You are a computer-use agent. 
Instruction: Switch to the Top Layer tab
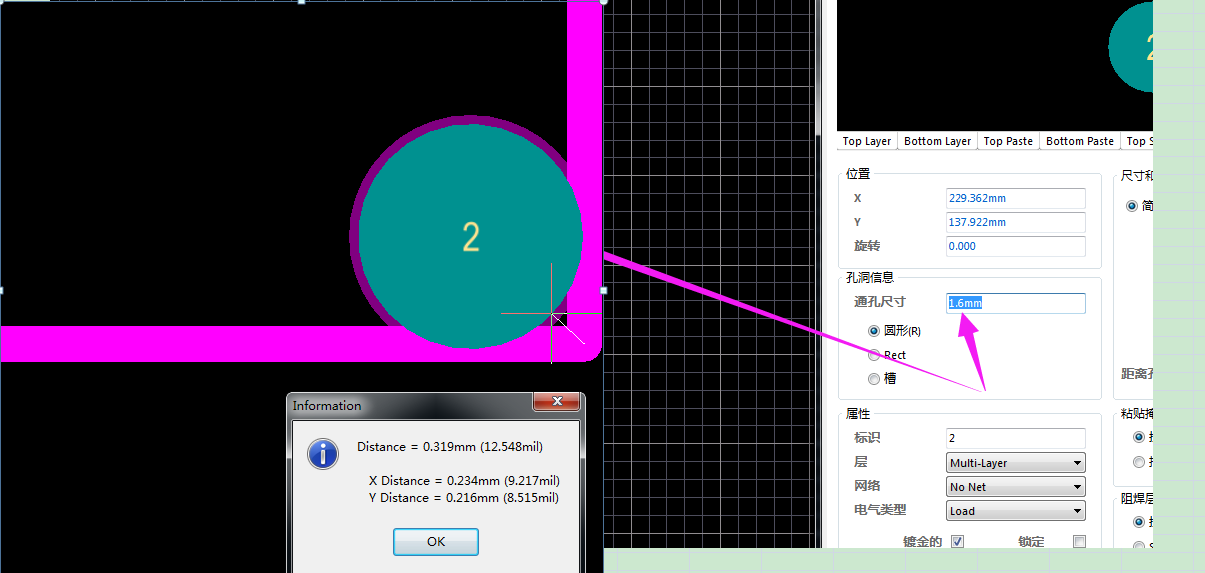[867, 141]
